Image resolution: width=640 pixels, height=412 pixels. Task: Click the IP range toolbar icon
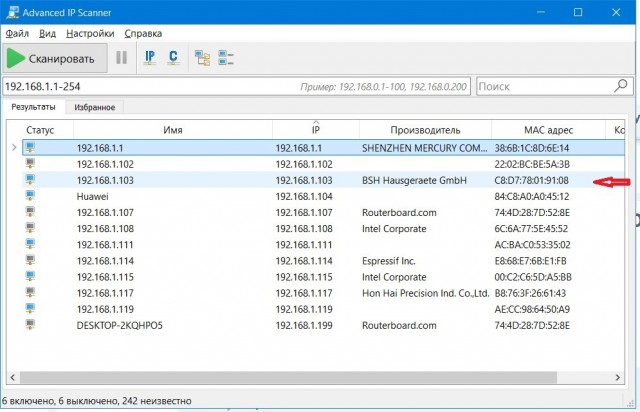[x=150, y=58]
